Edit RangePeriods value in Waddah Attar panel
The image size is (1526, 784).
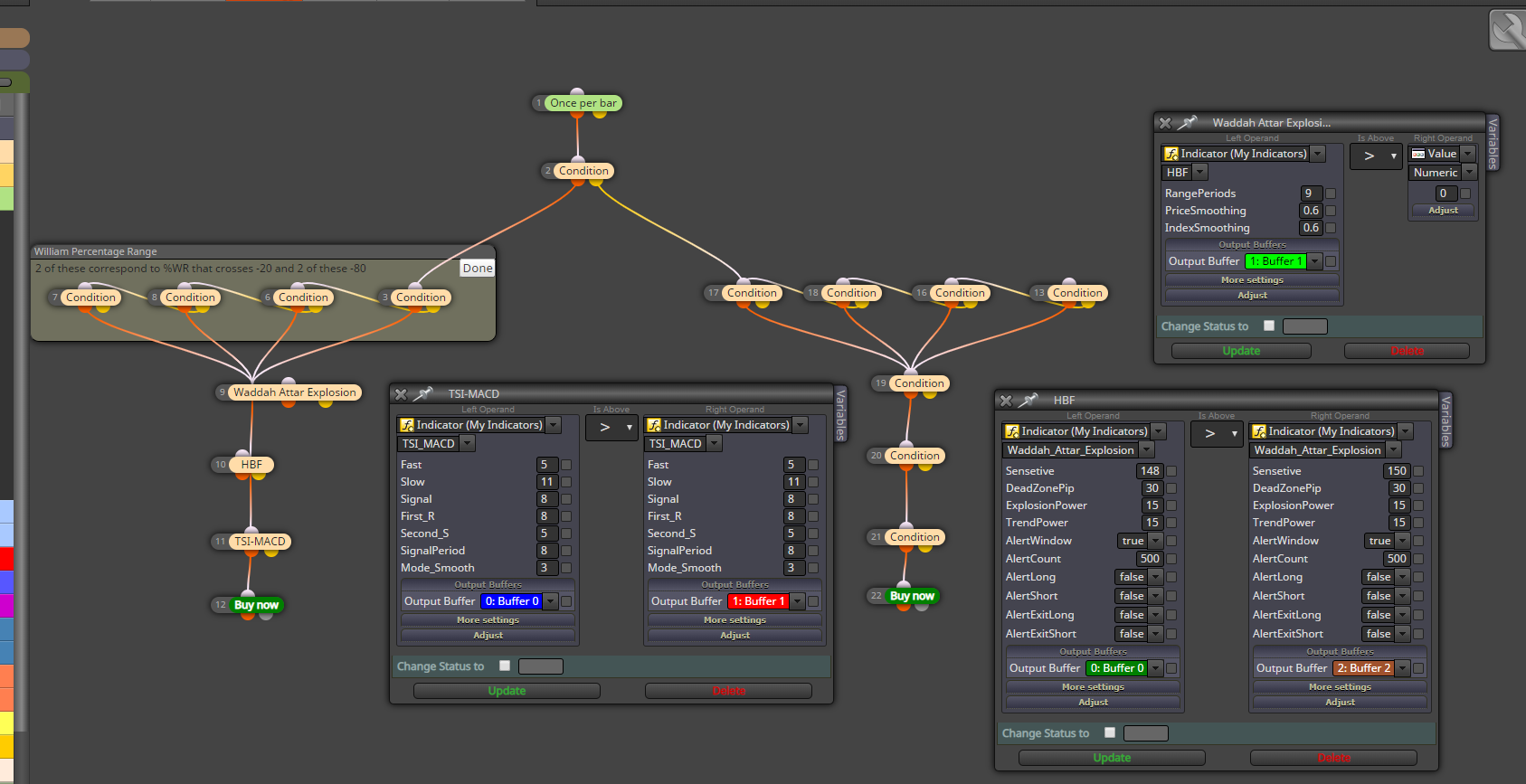(x=1312, y=194)
